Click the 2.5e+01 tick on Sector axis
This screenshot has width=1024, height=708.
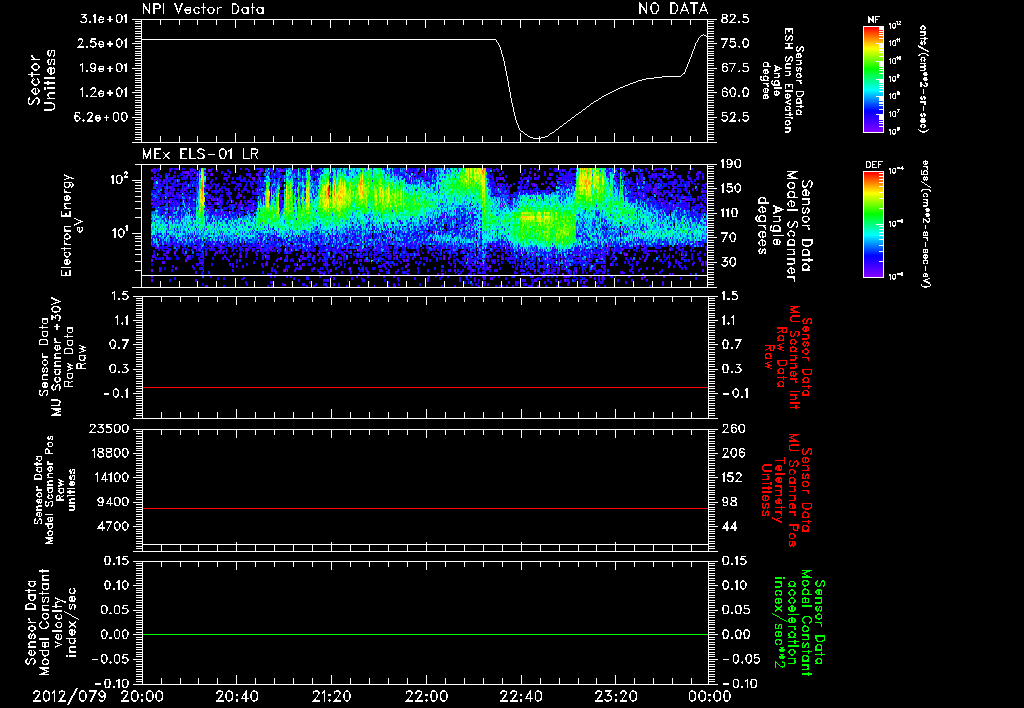[x=103, y=43]
